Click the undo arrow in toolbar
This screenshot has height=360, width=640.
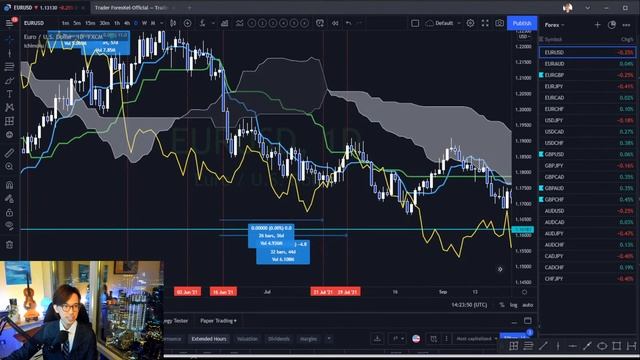pyautogui.click(x=348, y=23)
